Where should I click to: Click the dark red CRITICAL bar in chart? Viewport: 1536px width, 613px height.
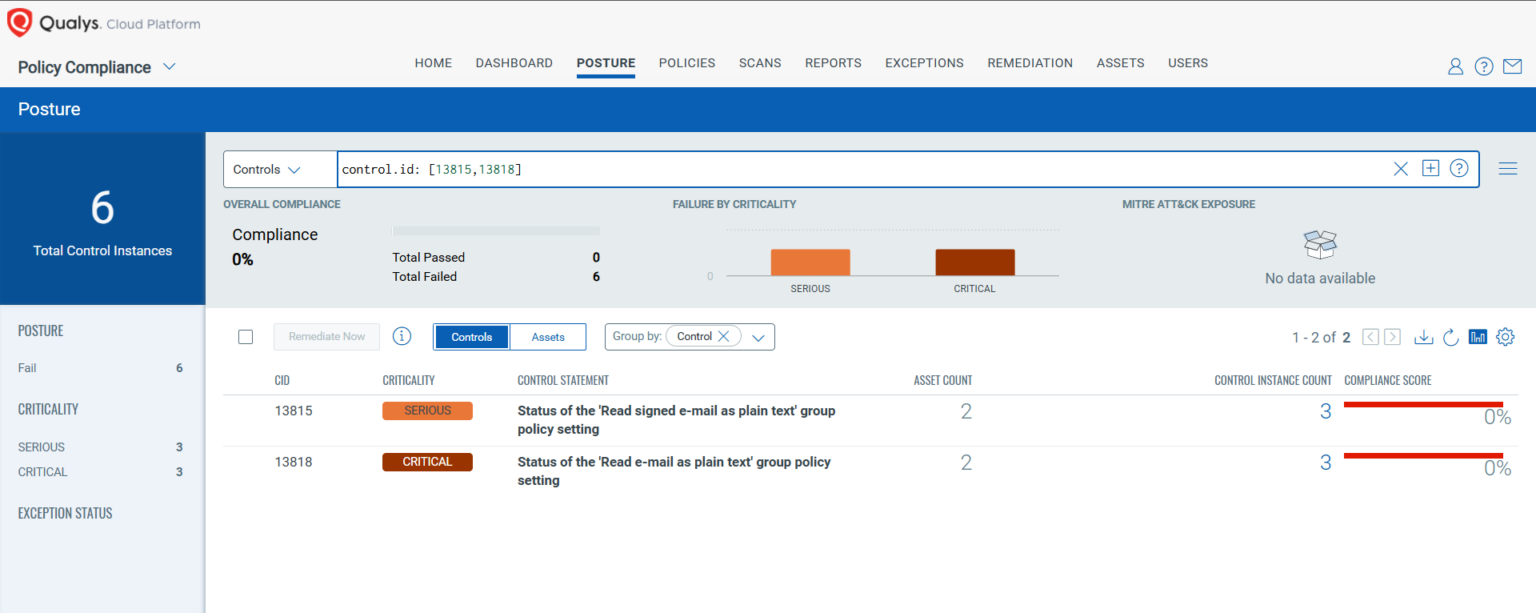[x=975, y=262]
